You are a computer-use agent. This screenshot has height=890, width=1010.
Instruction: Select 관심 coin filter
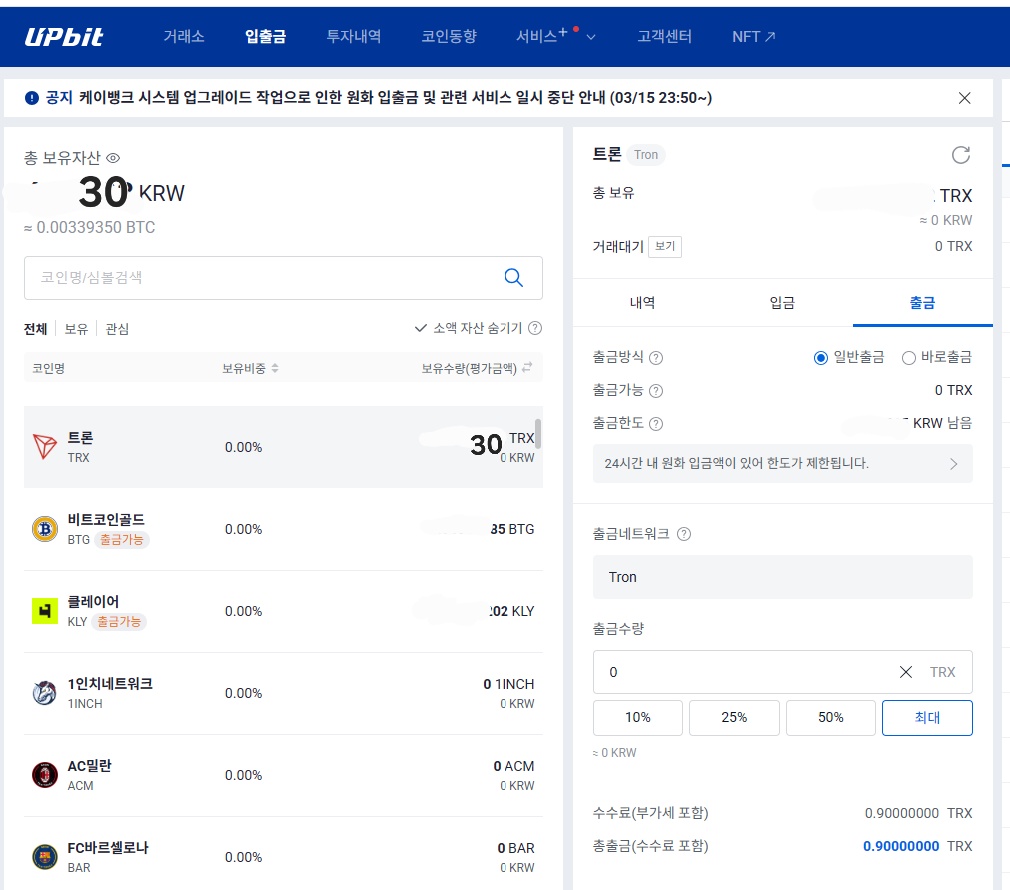pyautogui.click(x=117, y=329)
